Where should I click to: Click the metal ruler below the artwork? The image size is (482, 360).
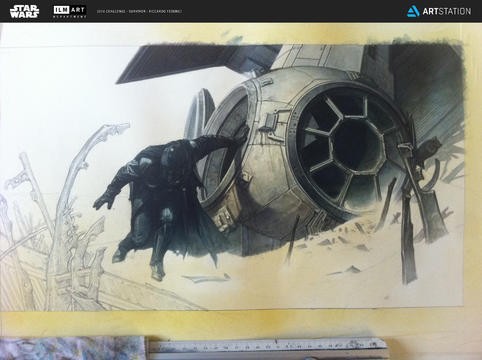click(267, 347)
